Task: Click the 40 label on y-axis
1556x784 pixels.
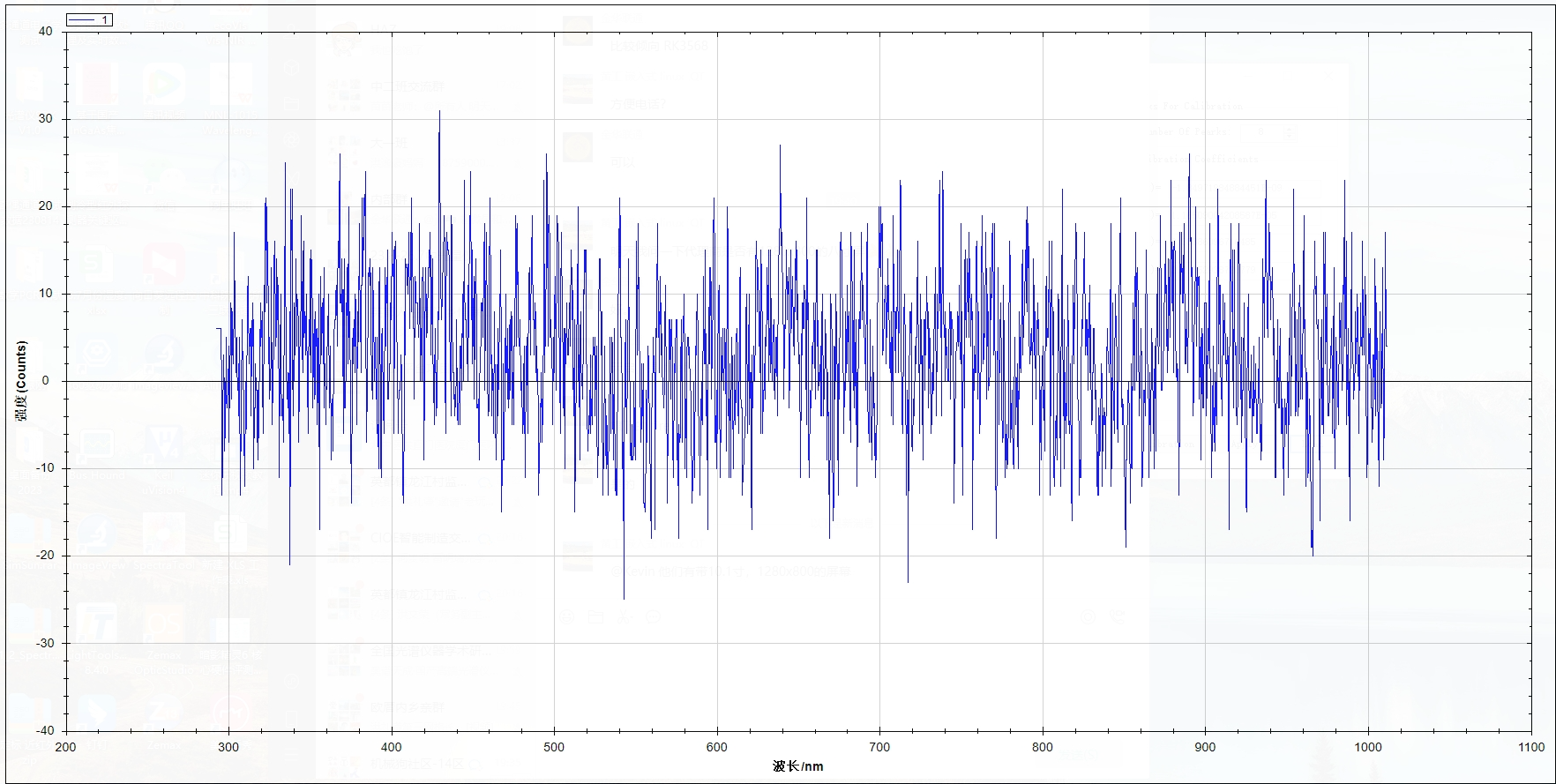Action: pyautogui.click(x=46, y=31)
